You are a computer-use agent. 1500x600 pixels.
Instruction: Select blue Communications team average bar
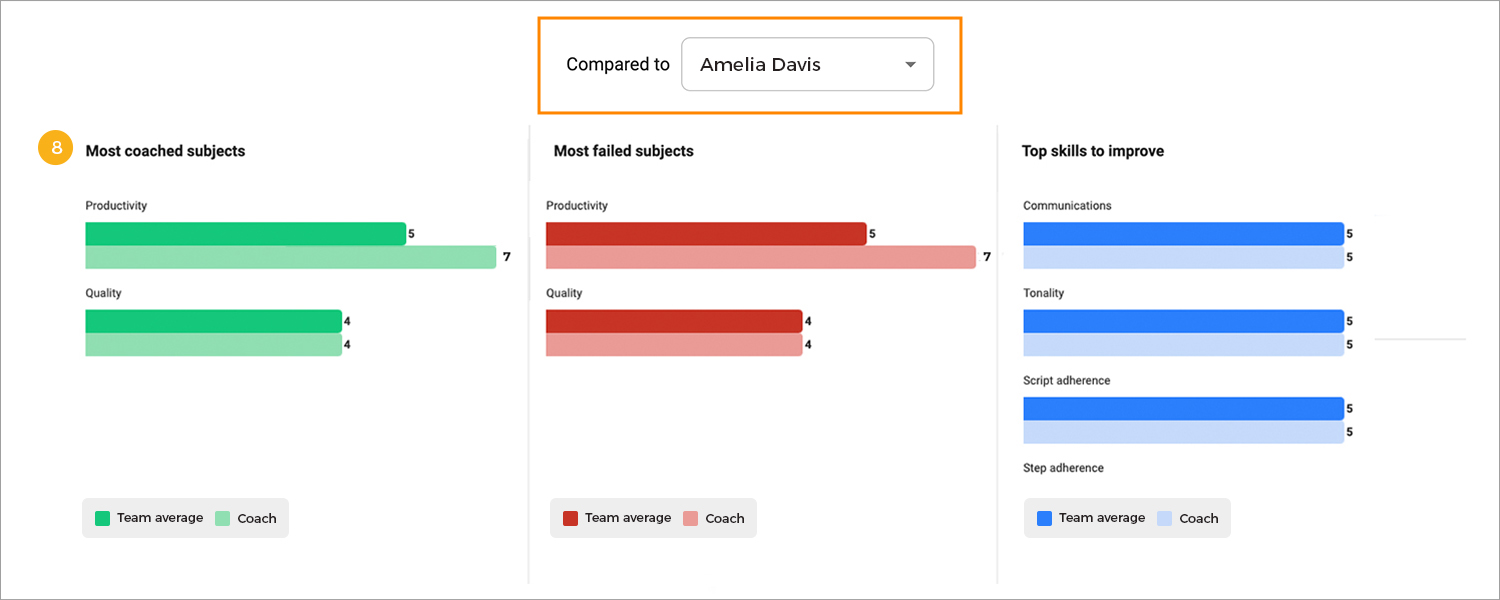(1183, 233)
